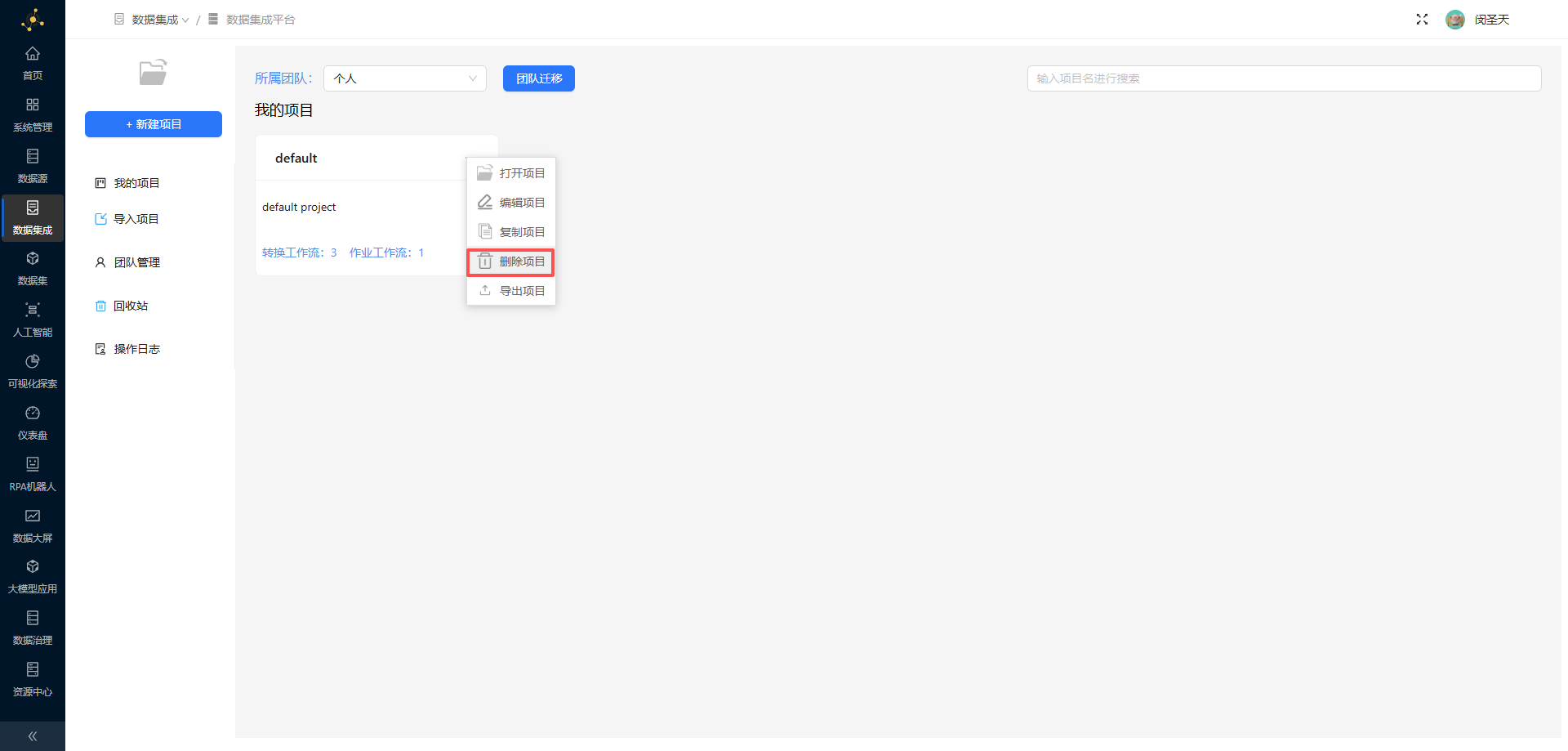Screen dimensions: 1568x751
Task: Expand the 数据集成 breadcrumb dropdown
Action: (x=159, y=20)
